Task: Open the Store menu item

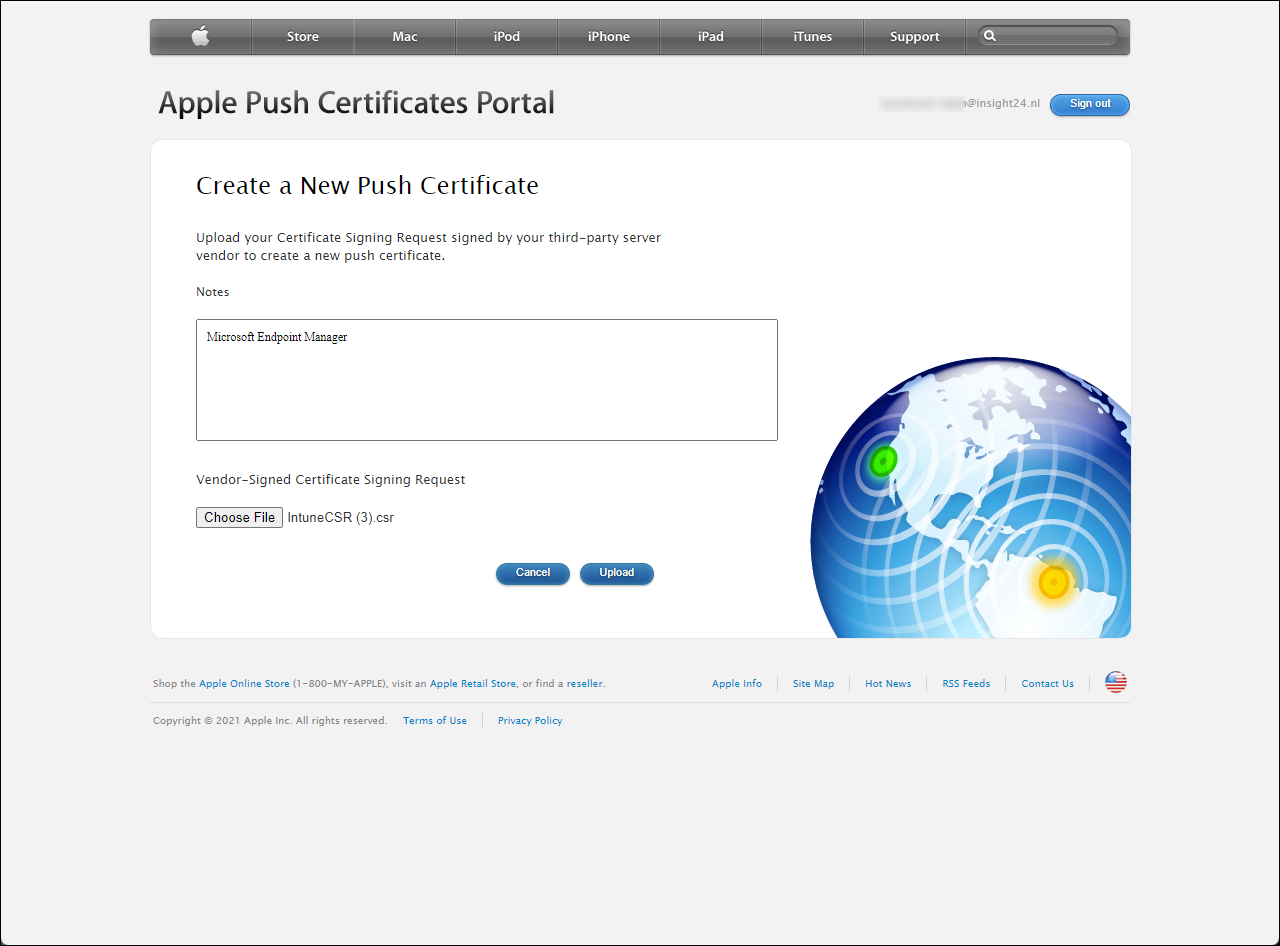Action: [x=303, y=37]
